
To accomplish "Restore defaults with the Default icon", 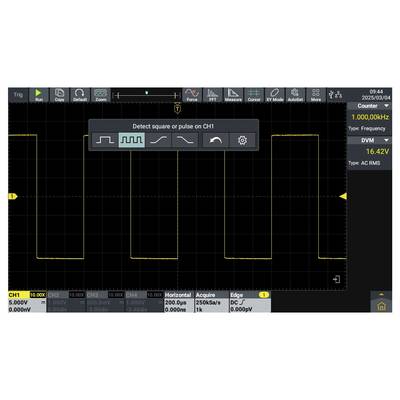I will (x=80, y=95).
